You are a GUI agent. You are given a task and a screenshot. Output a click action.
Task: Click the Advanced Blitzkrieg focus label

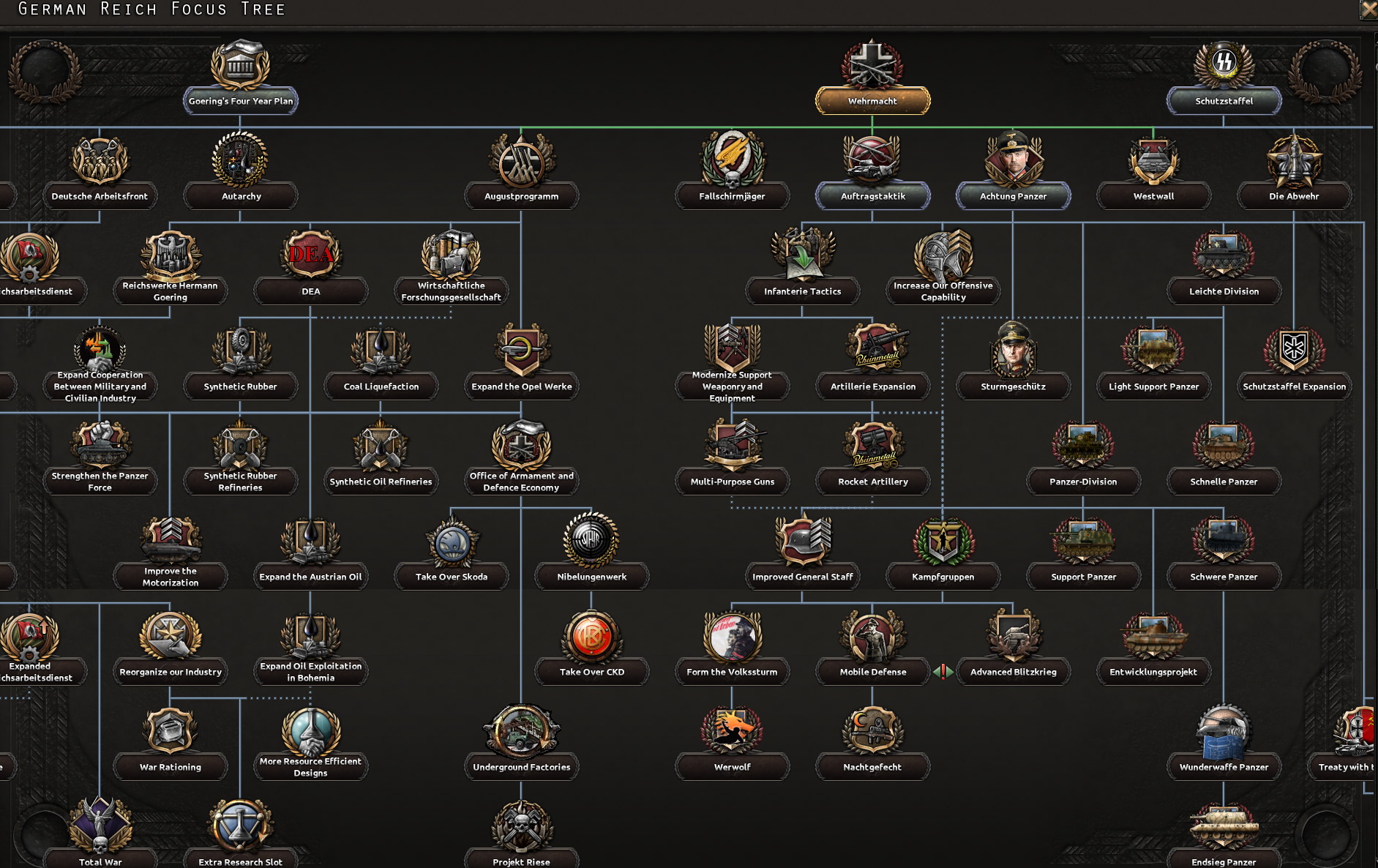[1014, 672]
